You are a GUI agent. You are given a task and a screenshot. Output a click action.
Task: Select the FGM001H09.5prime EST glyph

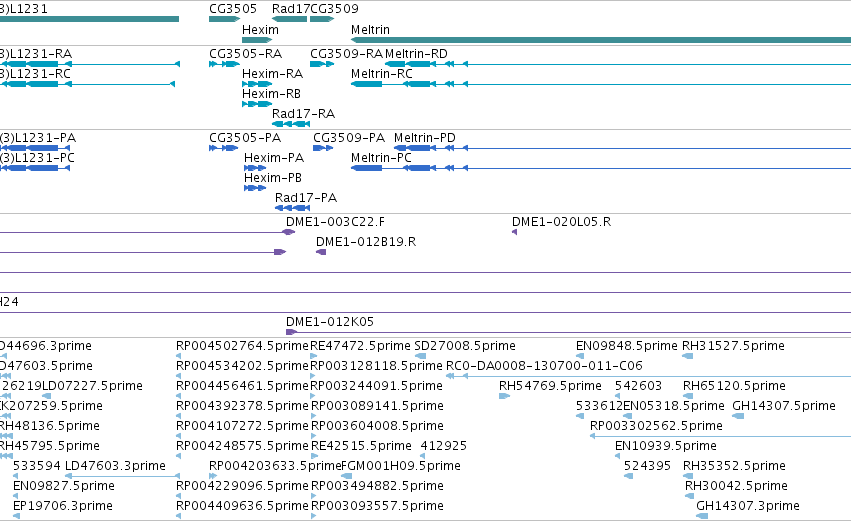pos(346,476)
